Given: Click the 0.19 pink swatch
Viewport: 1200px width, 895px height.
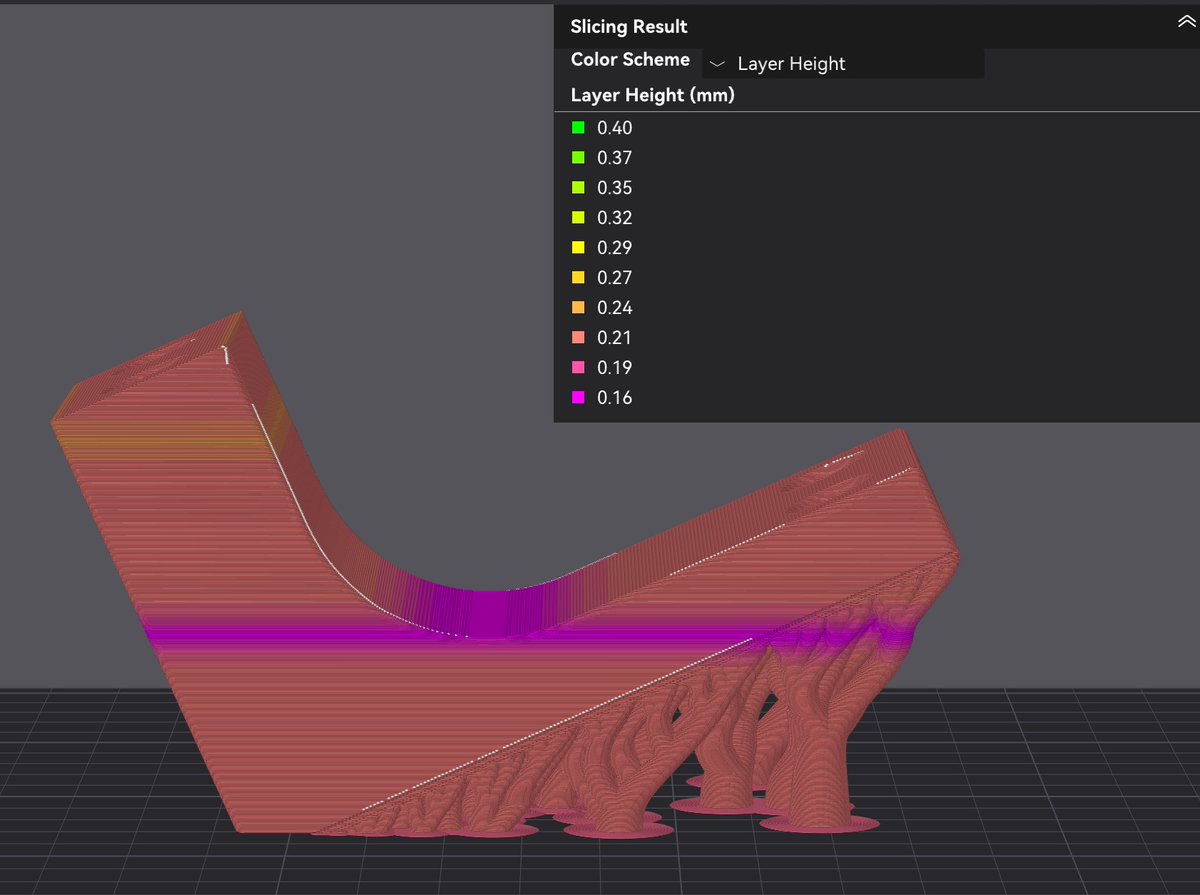Looking at the screenshot, I should click(x=578, y=367).
